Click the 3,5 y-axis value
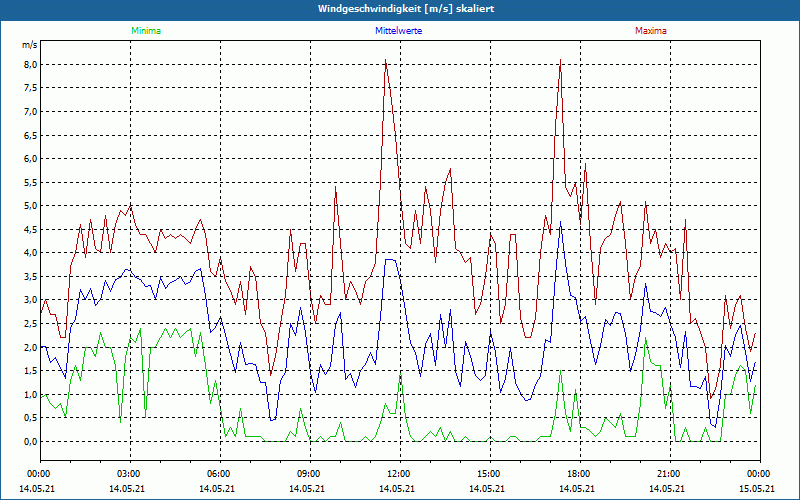The height and width of the screenshot is (500, 800). click(31, 277)
